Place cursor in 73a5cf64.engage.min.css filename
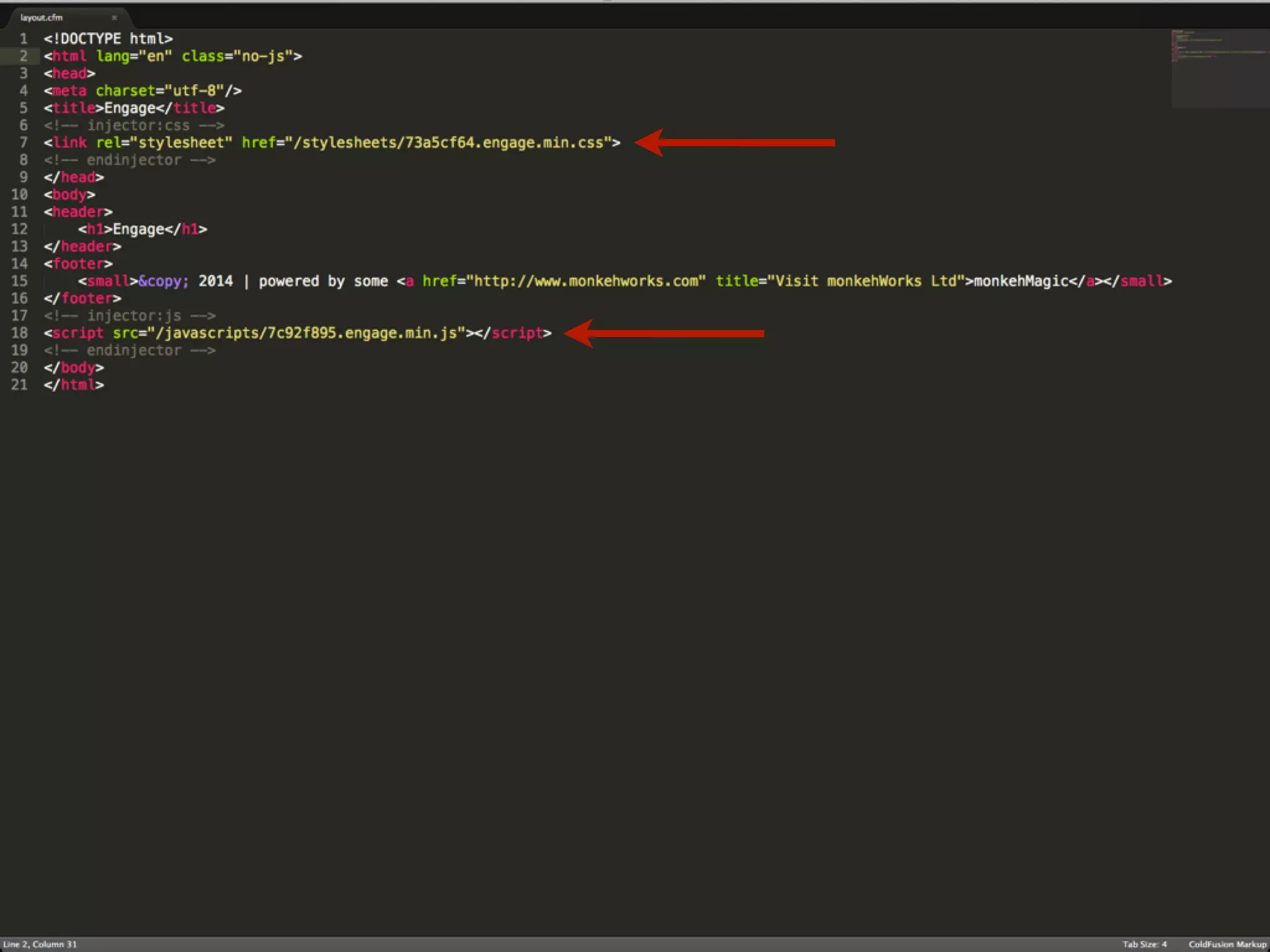Screen dimensions: 1270x952 pos(504,143)
